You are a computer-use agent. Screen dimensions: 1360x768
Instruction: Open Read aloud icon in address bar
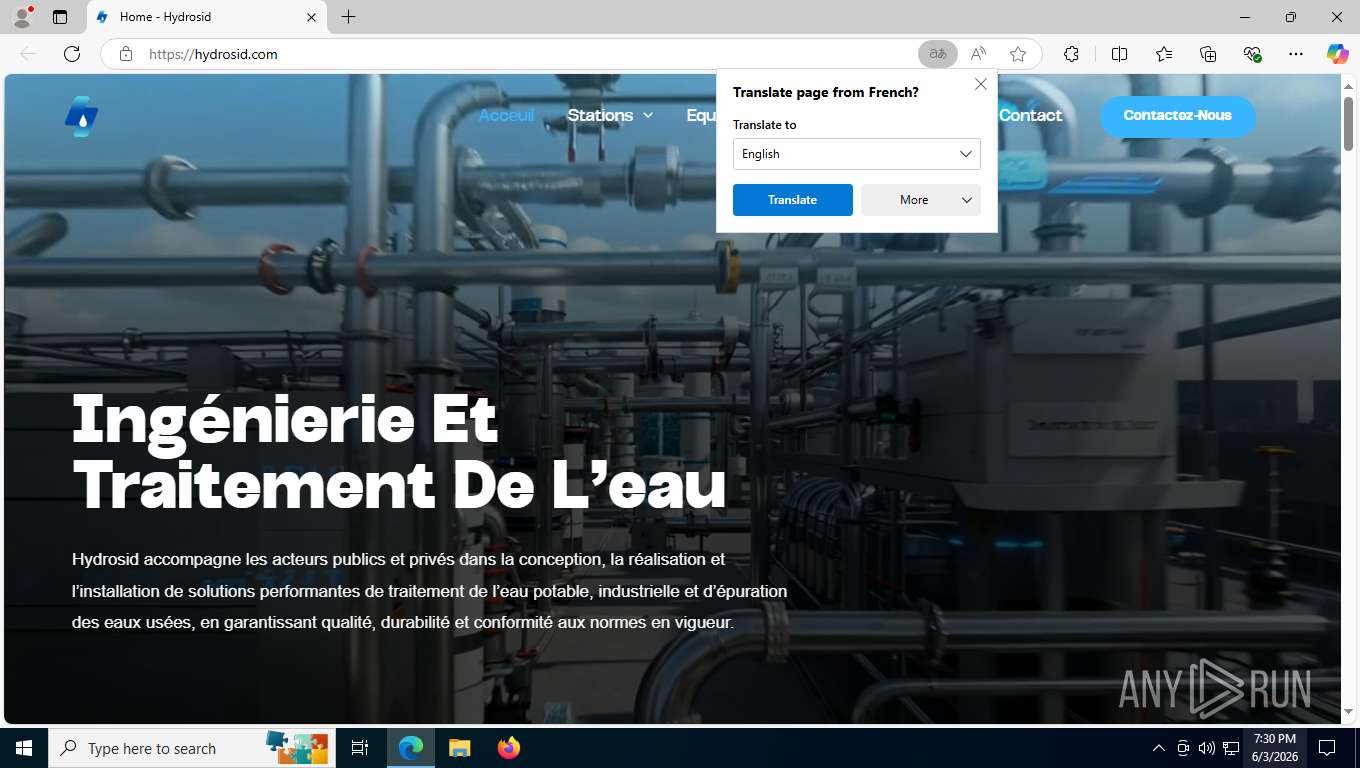coord(978,54)
